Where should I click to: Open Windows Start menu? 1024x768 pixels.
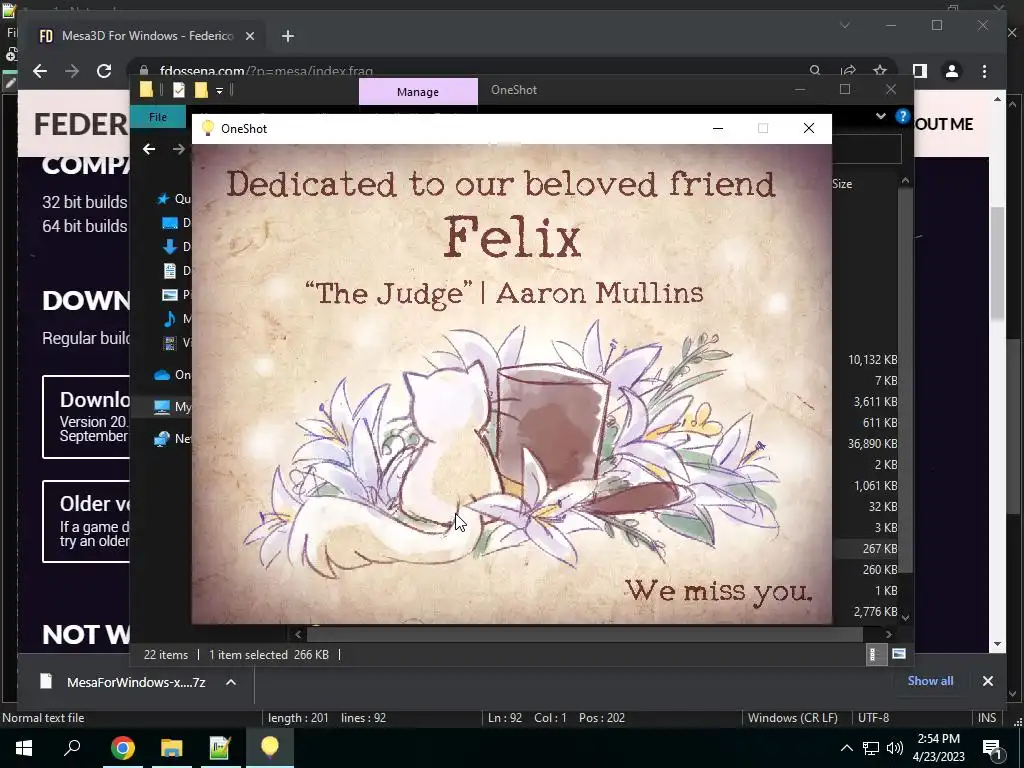click(24, 748)
